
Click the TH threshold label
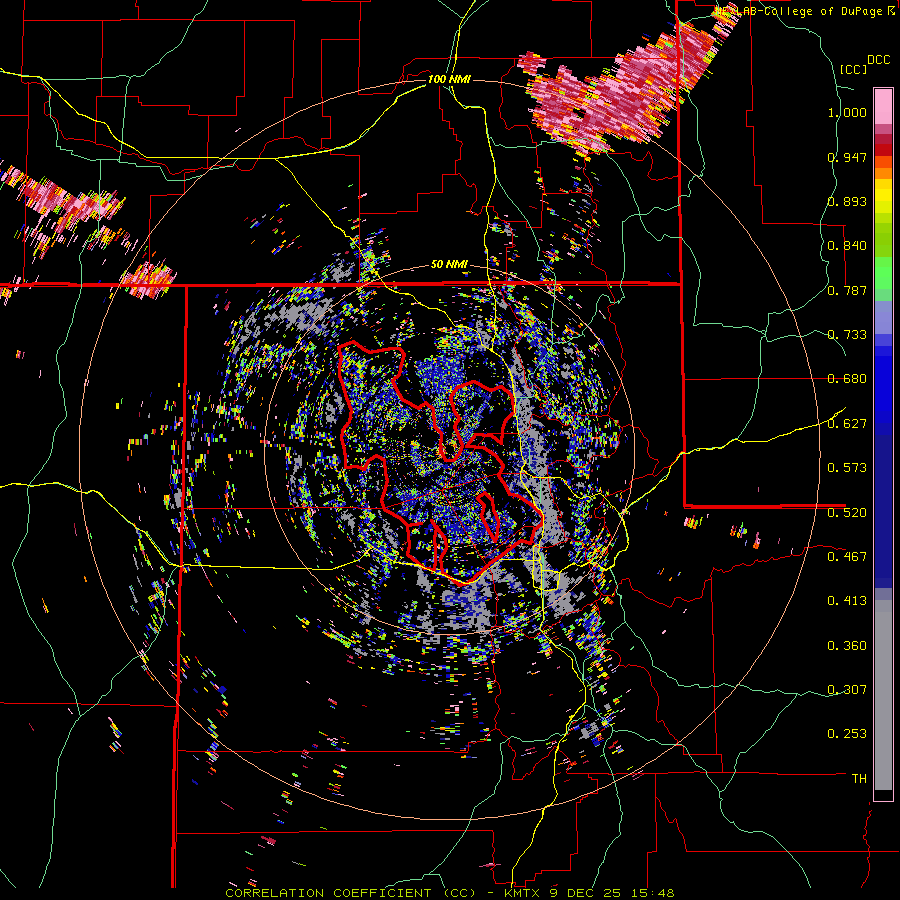pos(859,778)
